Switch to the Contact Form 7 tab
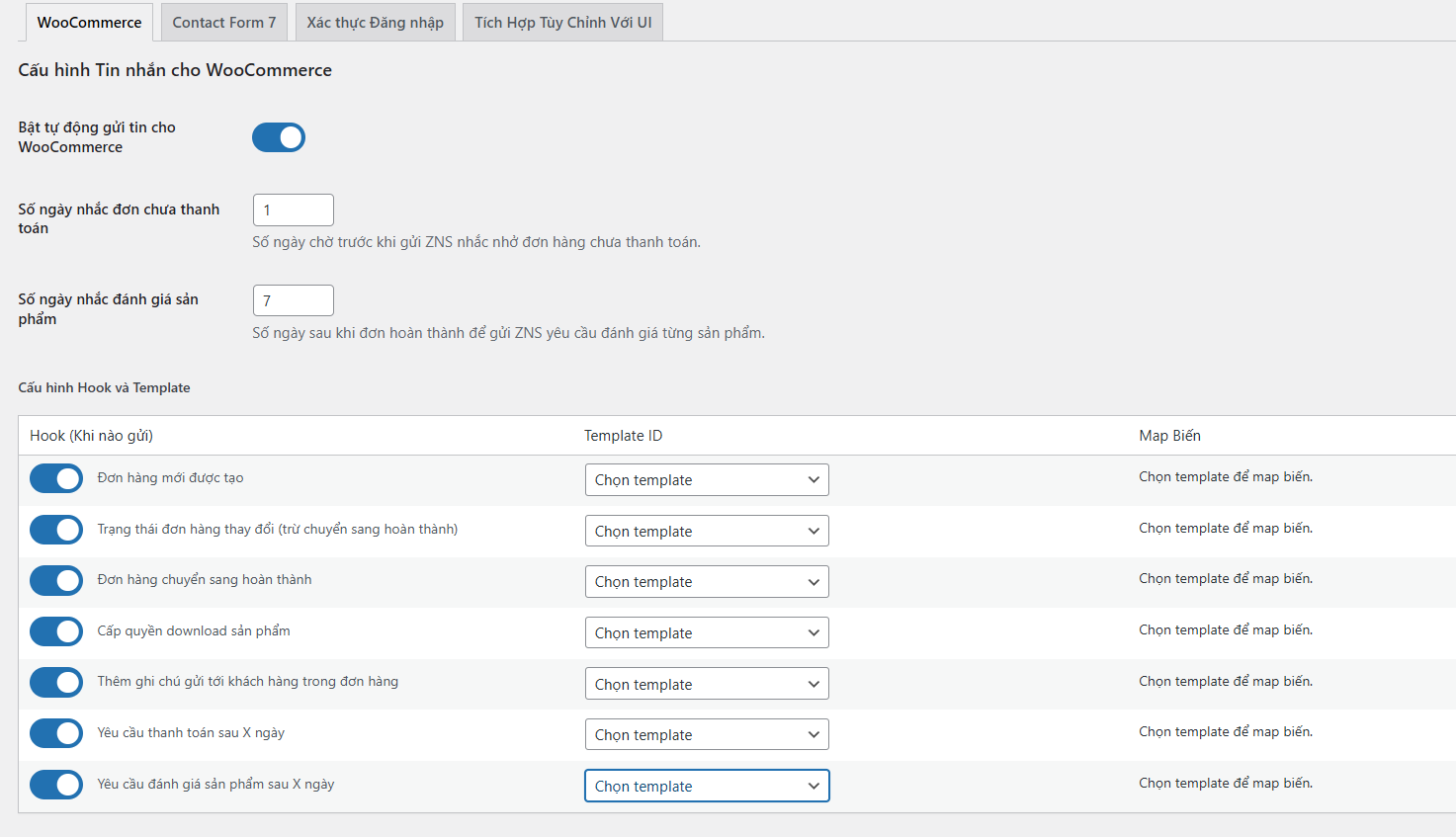The image size is (1456, 837). pyautogui.click(x=223, y=22)
